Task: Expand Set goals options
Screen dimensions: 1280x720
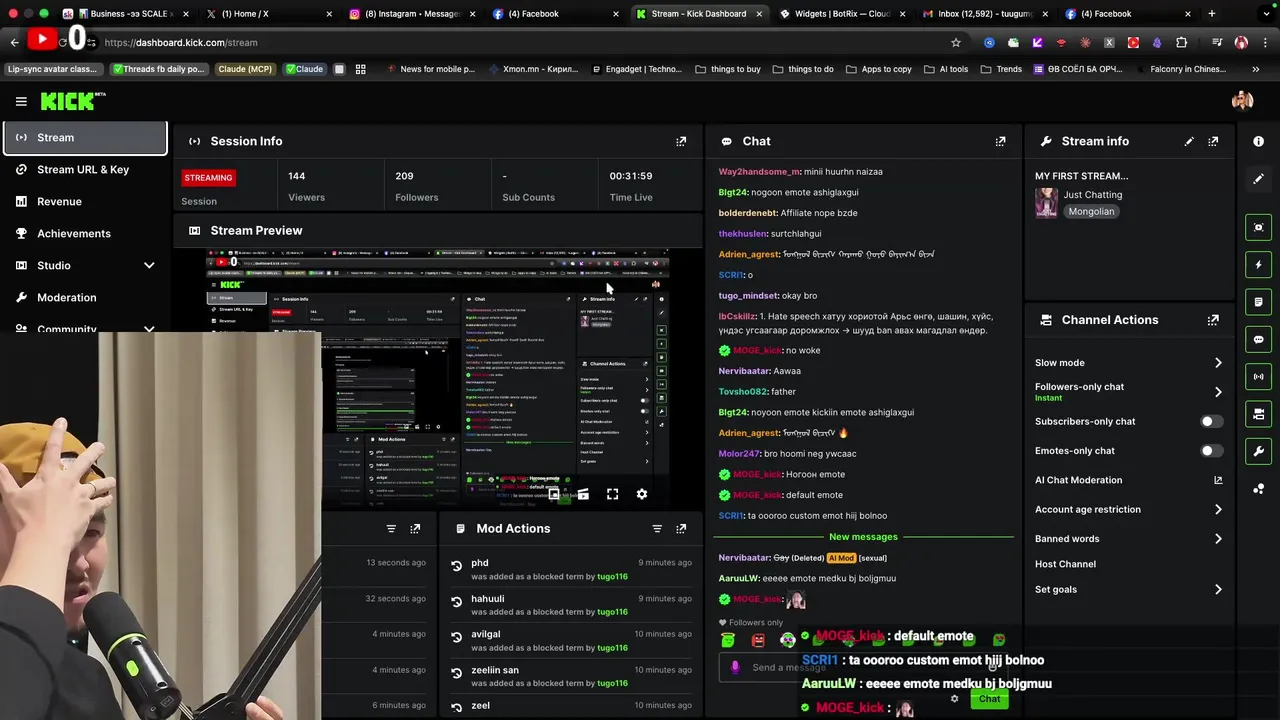Action: [x=1217, y=590]
